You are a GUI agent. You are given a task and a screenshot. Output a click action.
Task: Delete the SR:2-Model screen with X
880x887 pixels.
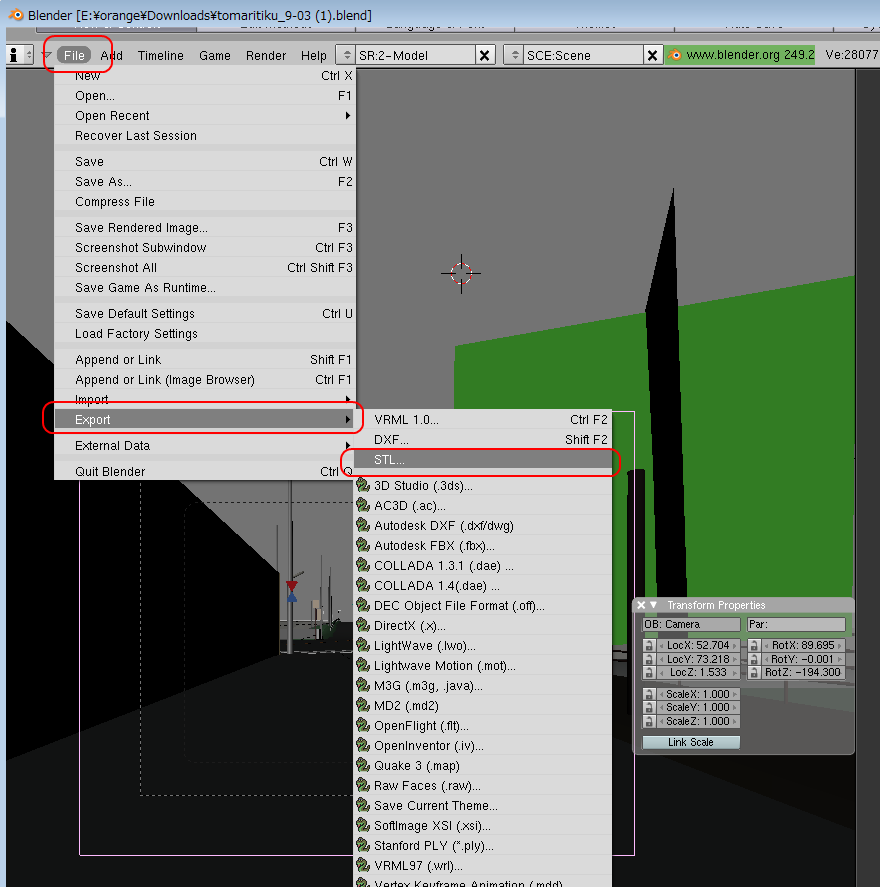point(485,55)
